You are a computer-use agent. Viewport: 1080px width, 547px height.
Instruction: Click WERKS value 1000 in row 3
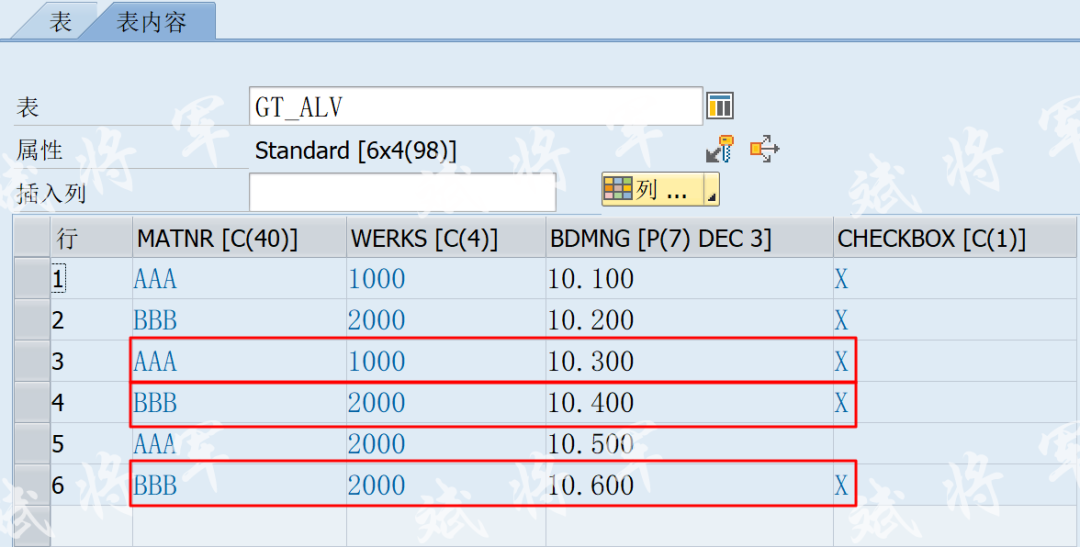coord(377,362)
